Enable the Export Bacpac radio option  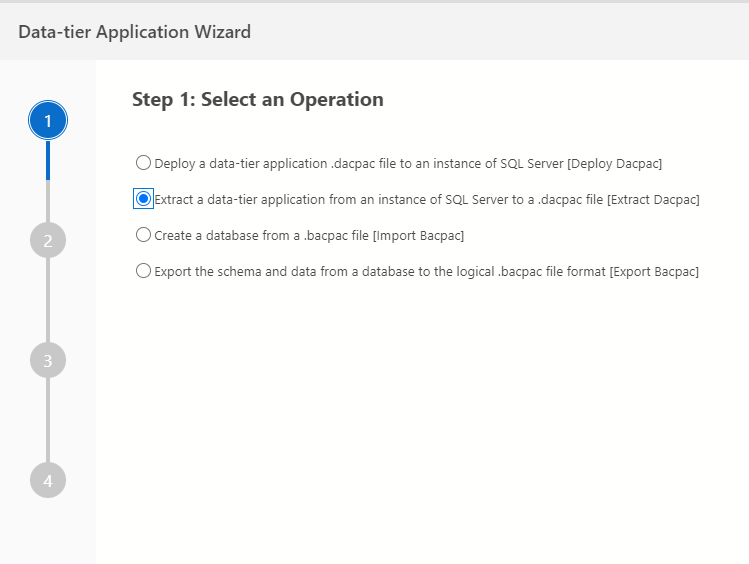click(x=143, y=271)
